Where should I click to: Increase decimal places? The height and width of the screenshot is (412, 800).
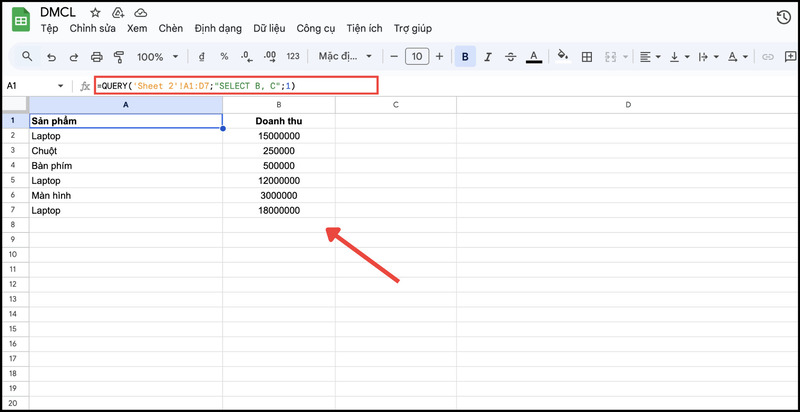point(270,57)
